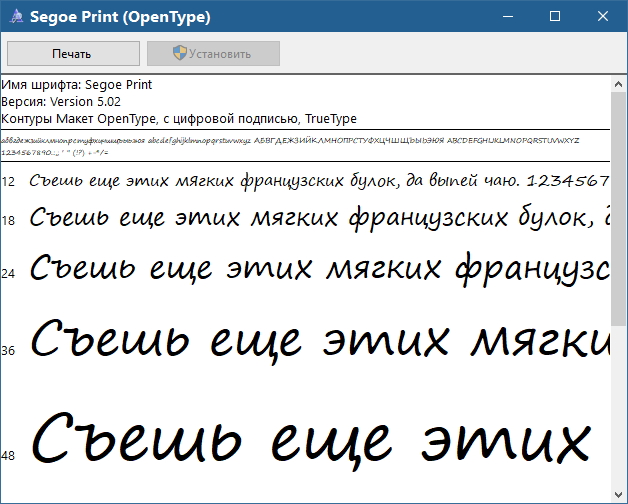This screenshot has height=504, width=628.
Task: Click the 18pt sample sentence
Action: [320, 218]
